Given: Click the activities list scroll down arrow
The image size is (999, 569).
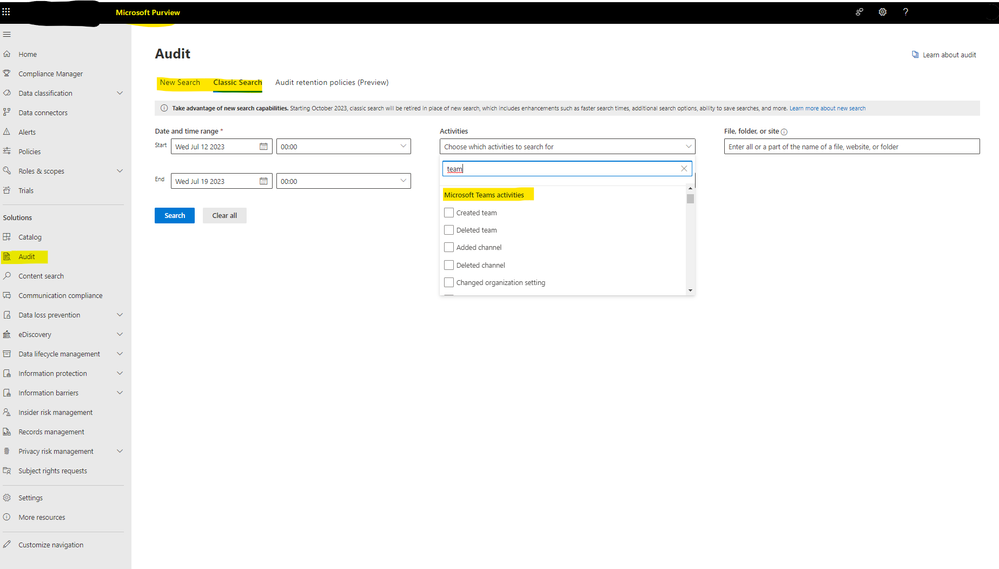Looking at the screenshot, I should [x=691, y=291].
